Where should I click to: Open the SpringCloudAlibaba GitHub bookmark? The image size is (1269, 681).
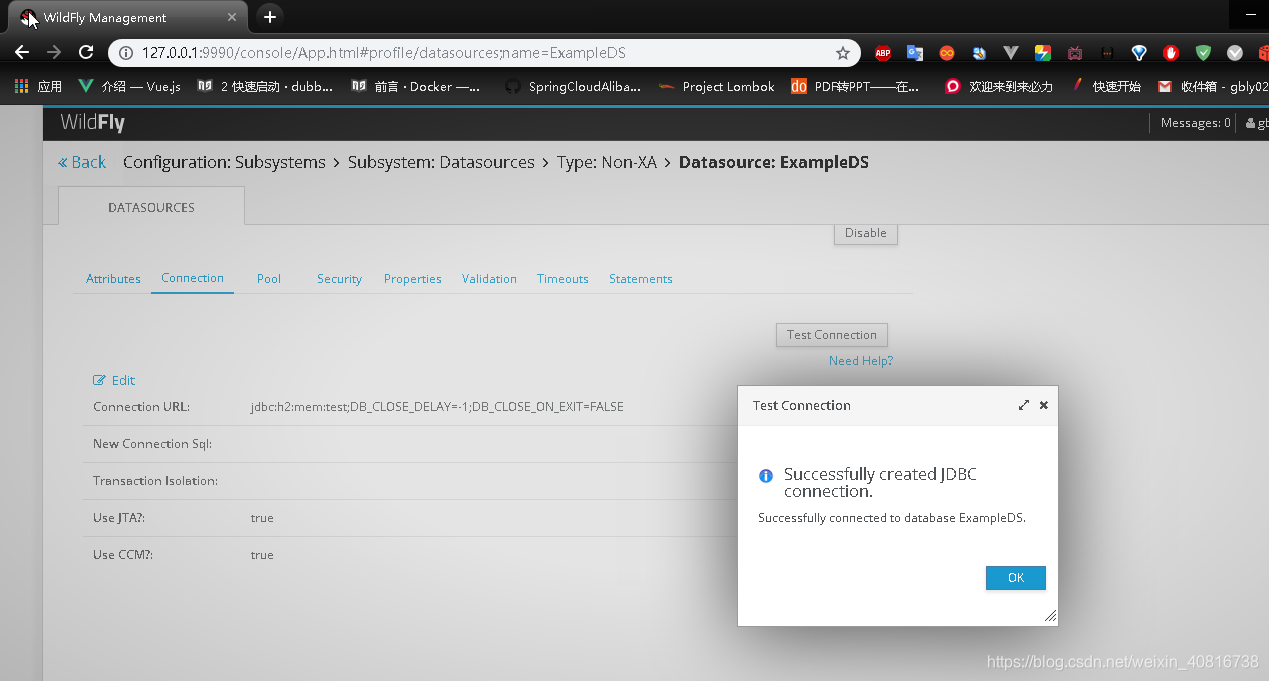pyautogui.click(x=573, y=87)
